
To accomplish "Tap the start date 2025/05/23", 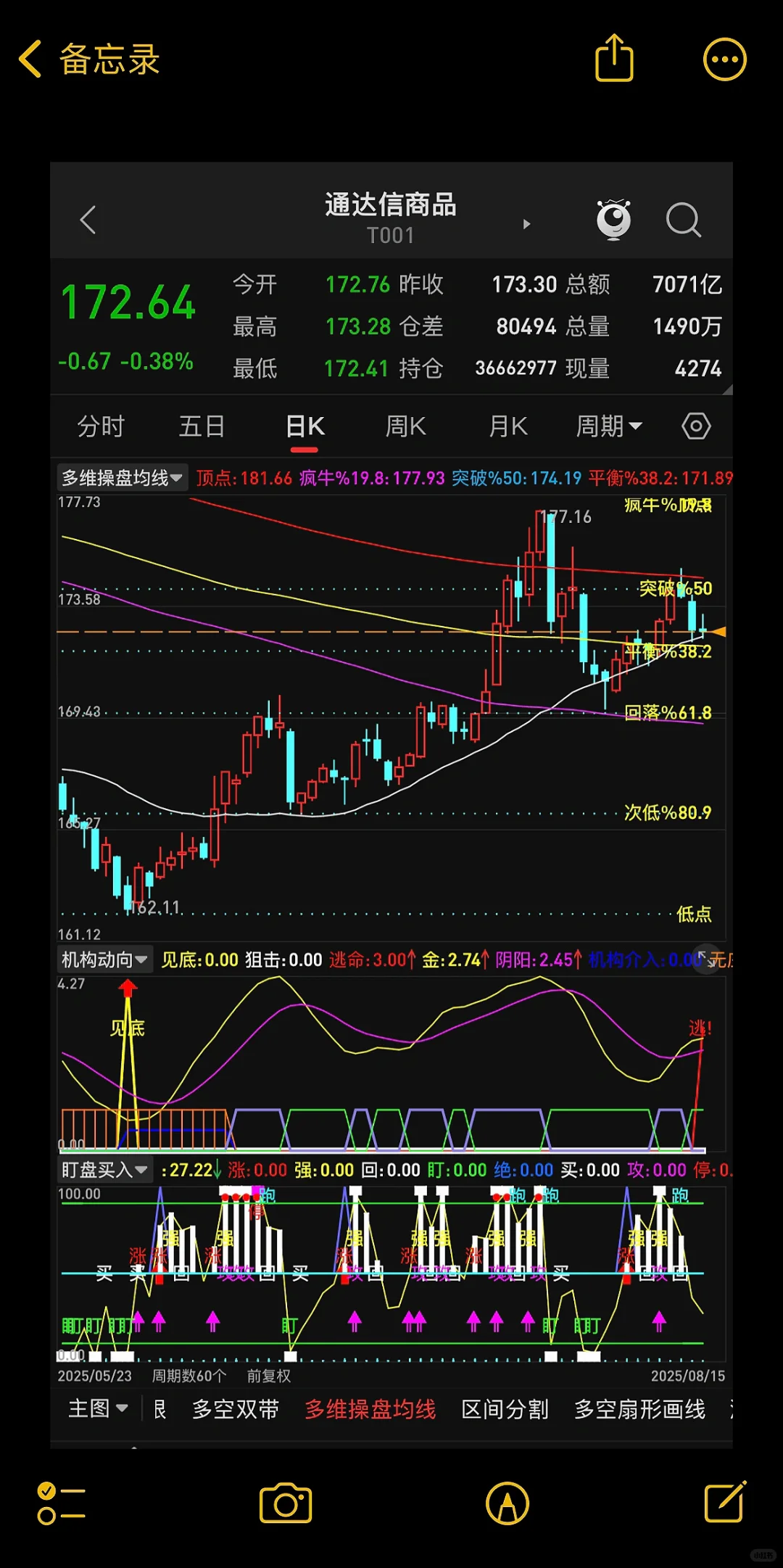I will (x=95, y=1376).
